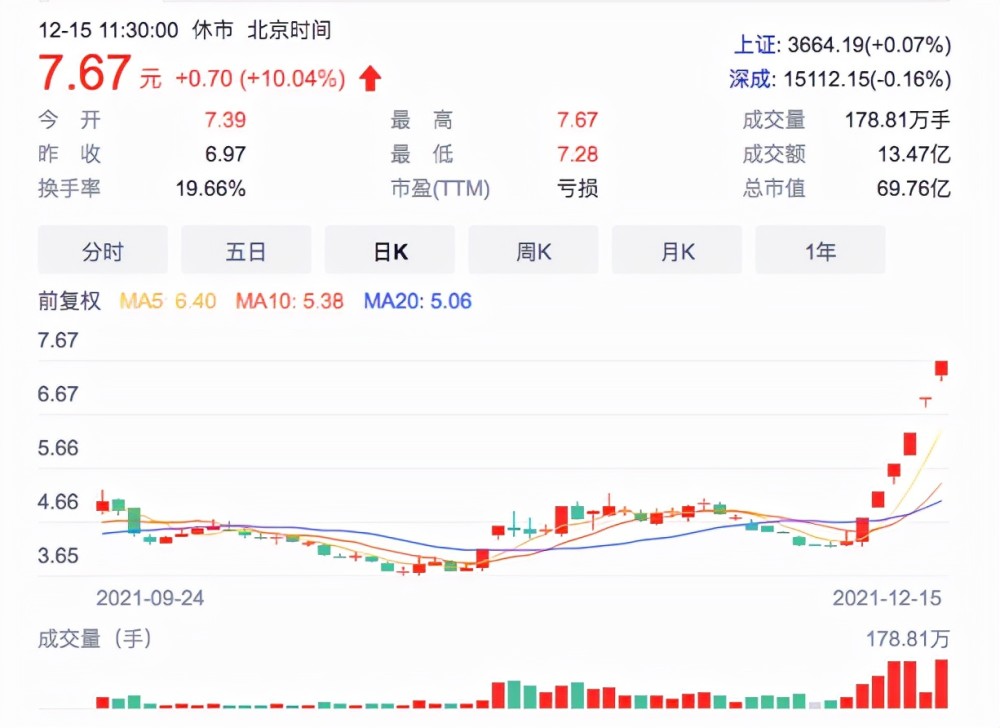
Task: Click the 总市值 value 69.76亿
Action: tap(914, 189)
